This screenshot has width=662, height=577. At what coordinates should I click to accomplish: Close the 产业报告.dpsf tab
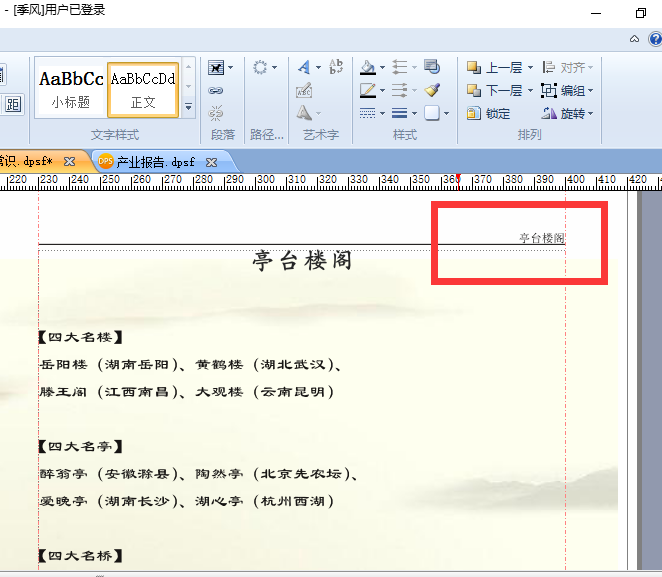click(211, 163)
